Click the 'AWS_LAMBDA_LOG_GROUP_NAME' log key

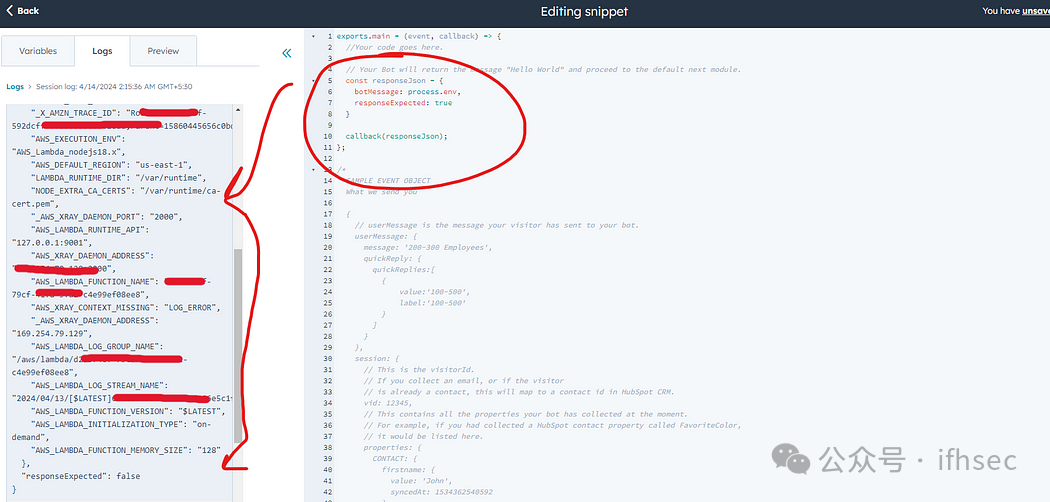[96, 347]
